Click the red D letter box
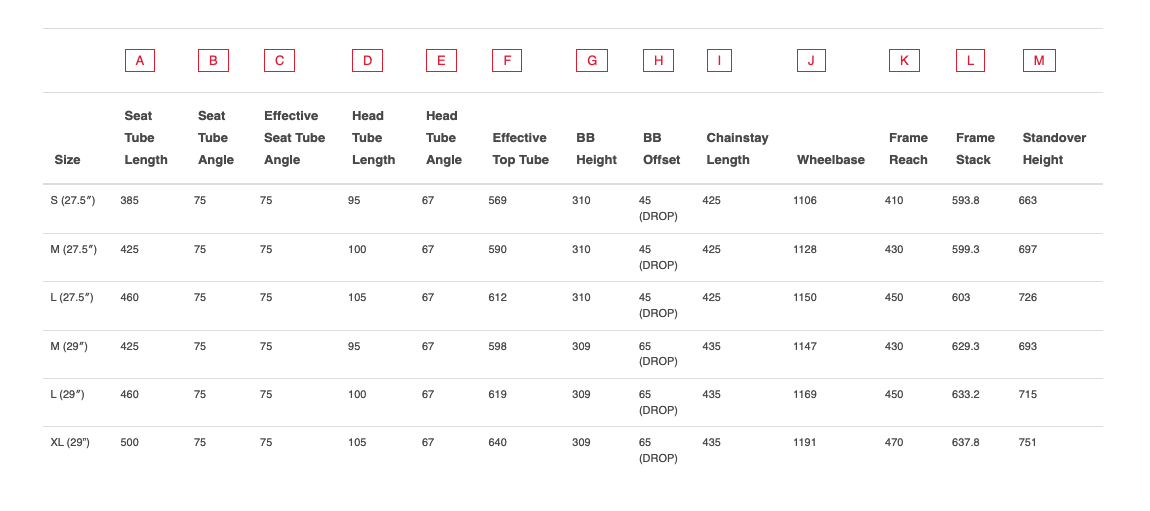The image size is (1150, 511). [367, 61]
